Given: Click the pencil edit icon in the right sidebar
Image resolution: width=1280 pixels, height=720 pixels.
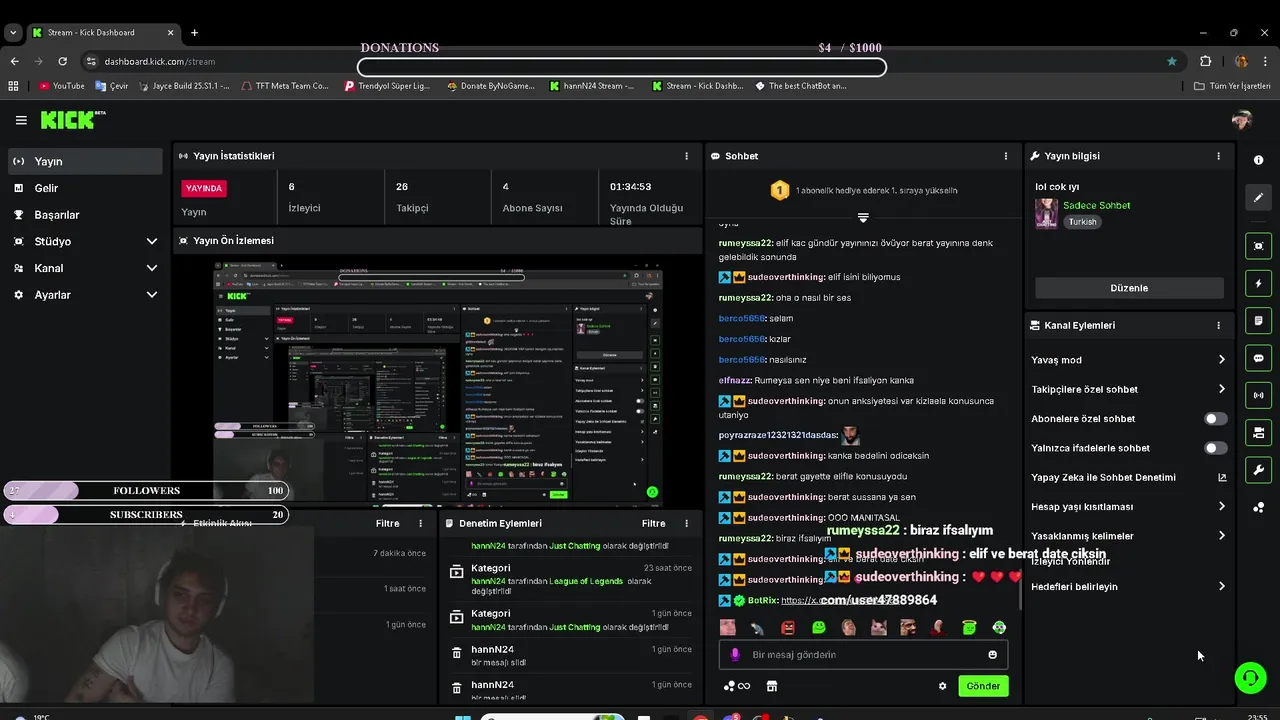Looking at the screenshot, I should click(1258, 197).
